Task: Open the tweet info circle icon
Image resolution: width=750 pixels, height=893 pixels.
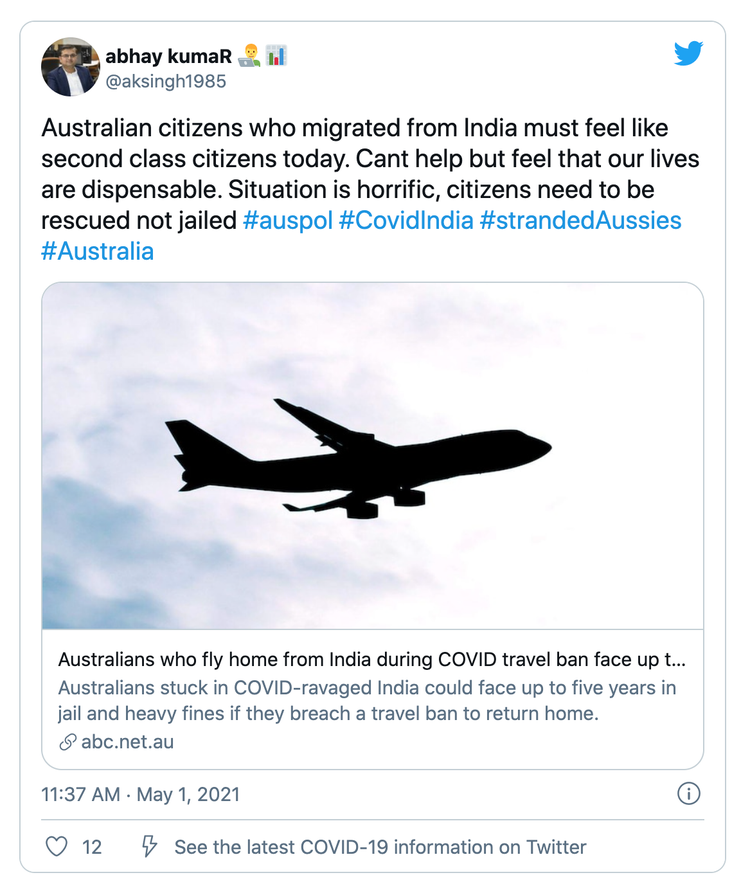Action: click(688, 795)
